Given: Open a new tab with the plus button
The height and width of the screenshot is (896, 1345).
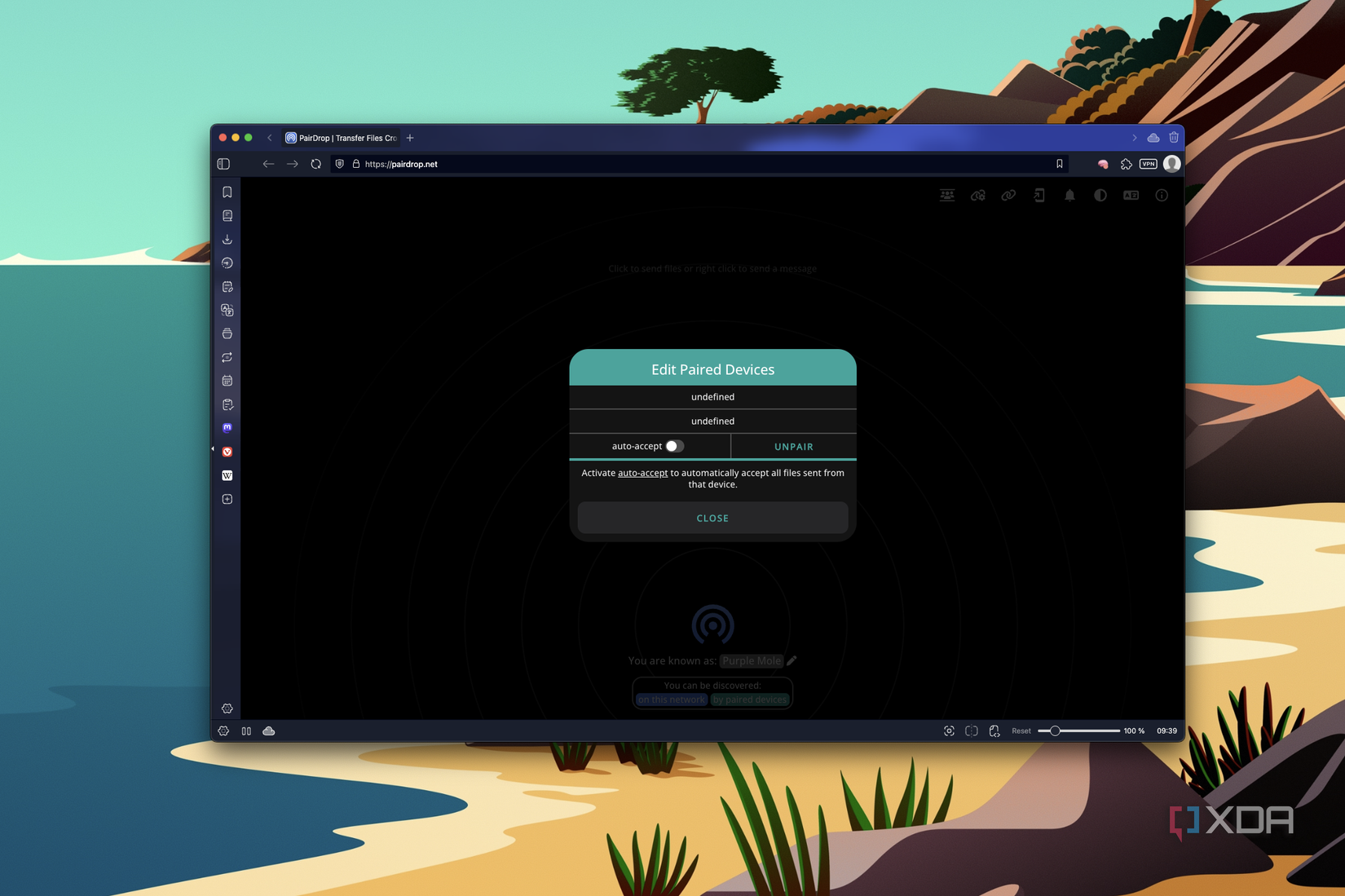Looking at the screenshot, I should [x=410, y=137].
